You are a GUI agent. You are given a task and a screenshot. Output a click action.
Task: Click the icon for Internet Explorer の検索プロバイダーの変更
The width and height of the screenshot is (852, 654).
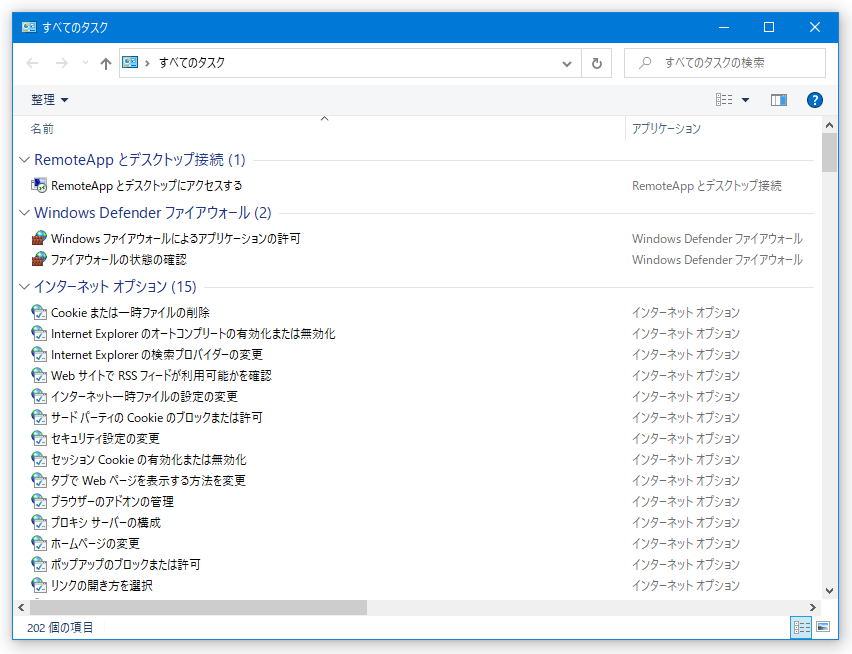[x=39, y=355]
